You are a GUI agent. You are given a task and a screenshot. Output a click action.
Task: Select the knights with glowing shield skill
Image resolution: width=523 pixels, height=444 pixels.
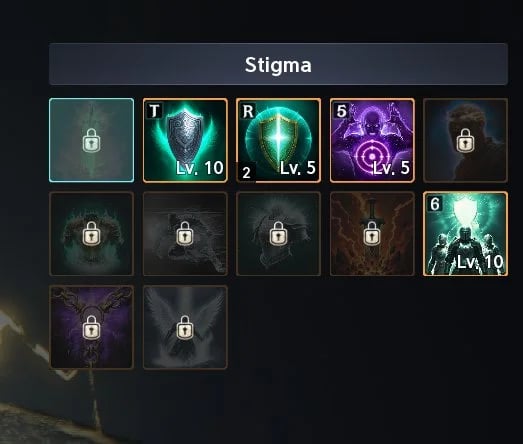tap(465, 234)
